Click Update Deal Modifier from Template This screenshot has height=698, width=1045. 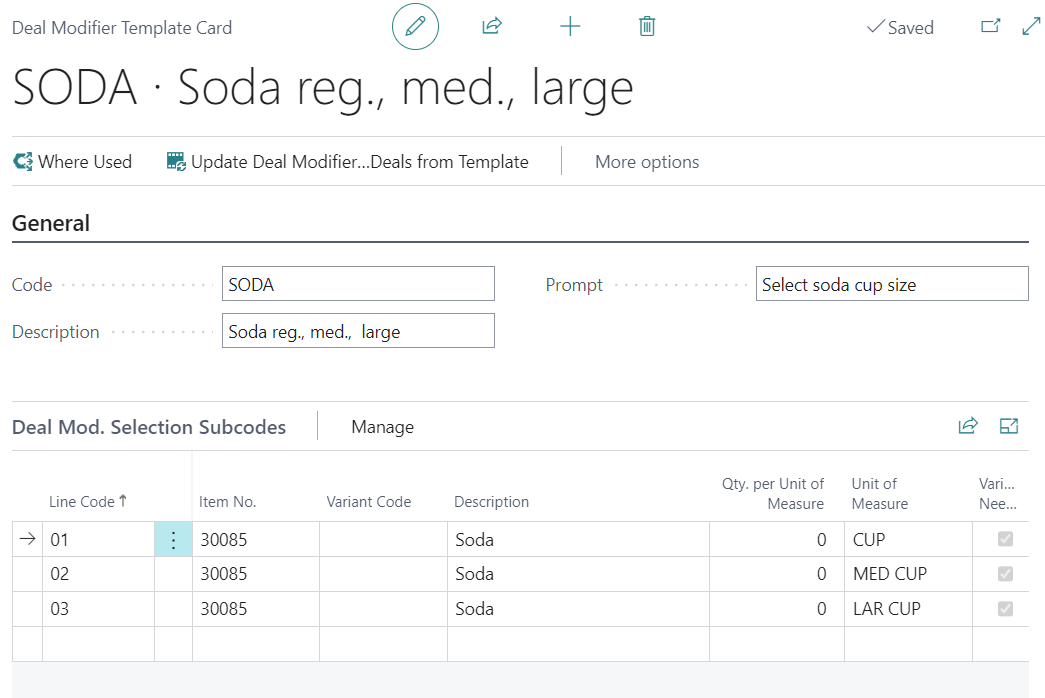[x=348, y=162]
